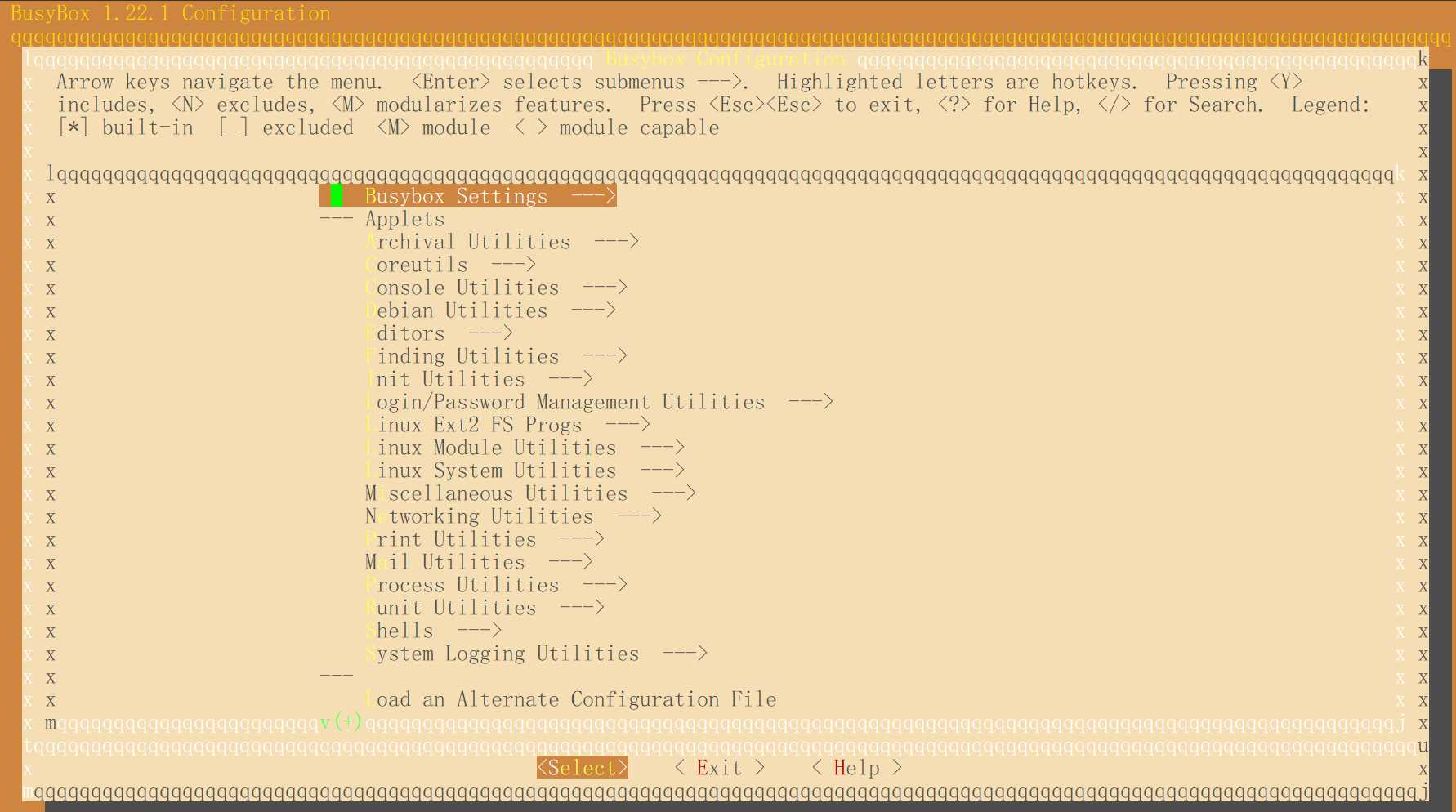Open Miscellaneous Utilities submenu
This screenshot has width=1456, height=812.
pyautogui.click(x=530, y=493)
